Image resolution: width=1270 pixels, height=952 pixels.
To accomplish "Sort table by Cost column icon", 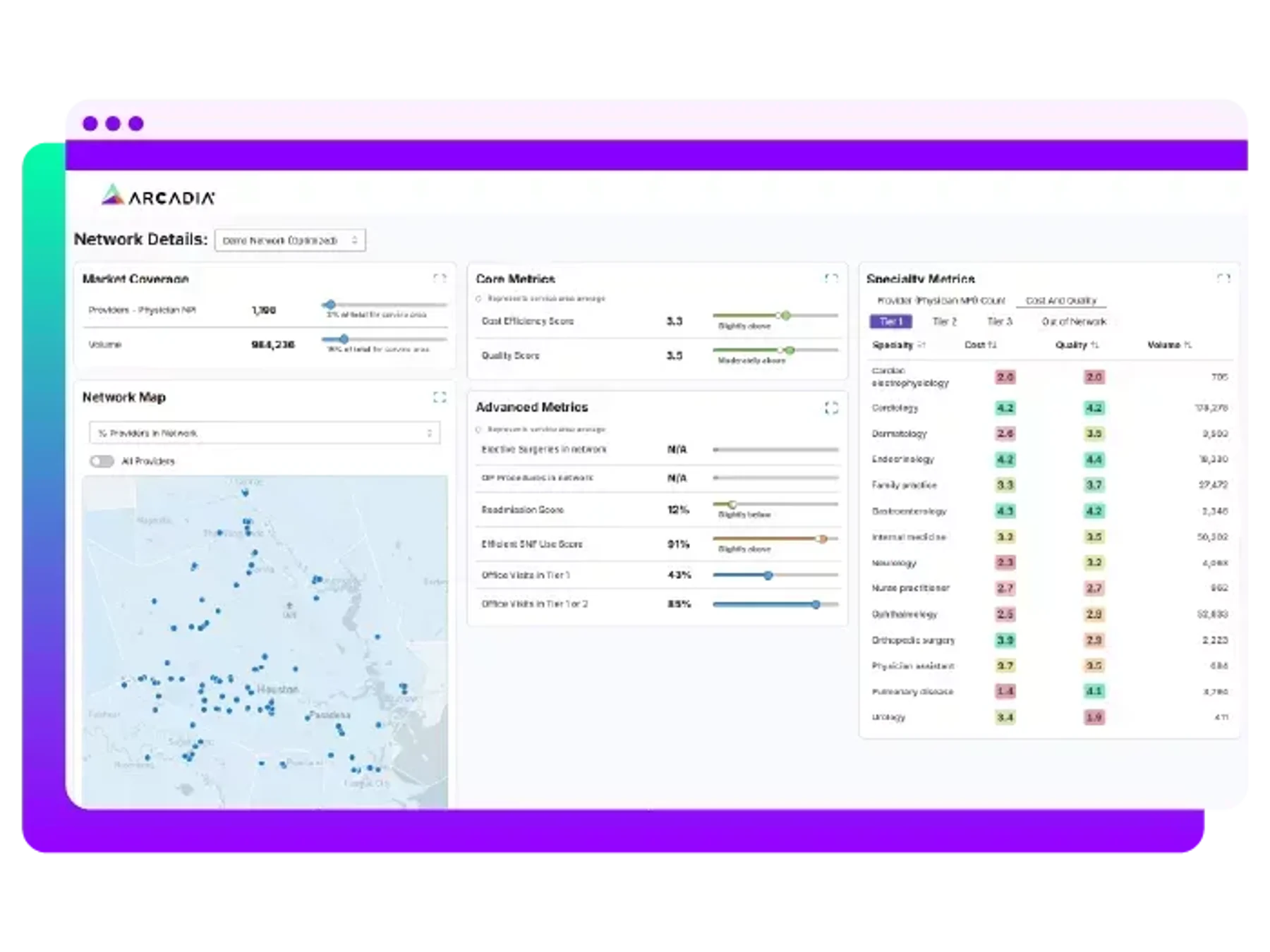I will click(992, 345).
